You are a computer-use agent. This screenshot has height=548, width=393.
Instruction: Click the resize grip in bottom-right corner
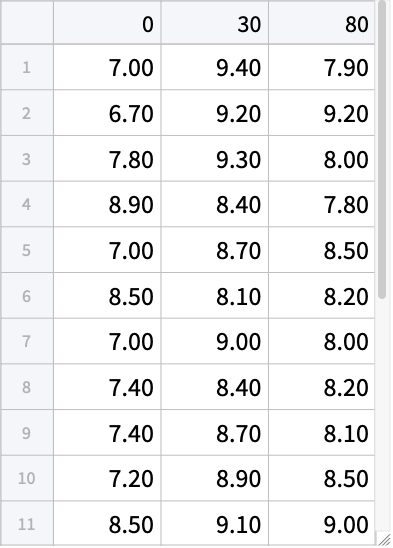point(384,539)
